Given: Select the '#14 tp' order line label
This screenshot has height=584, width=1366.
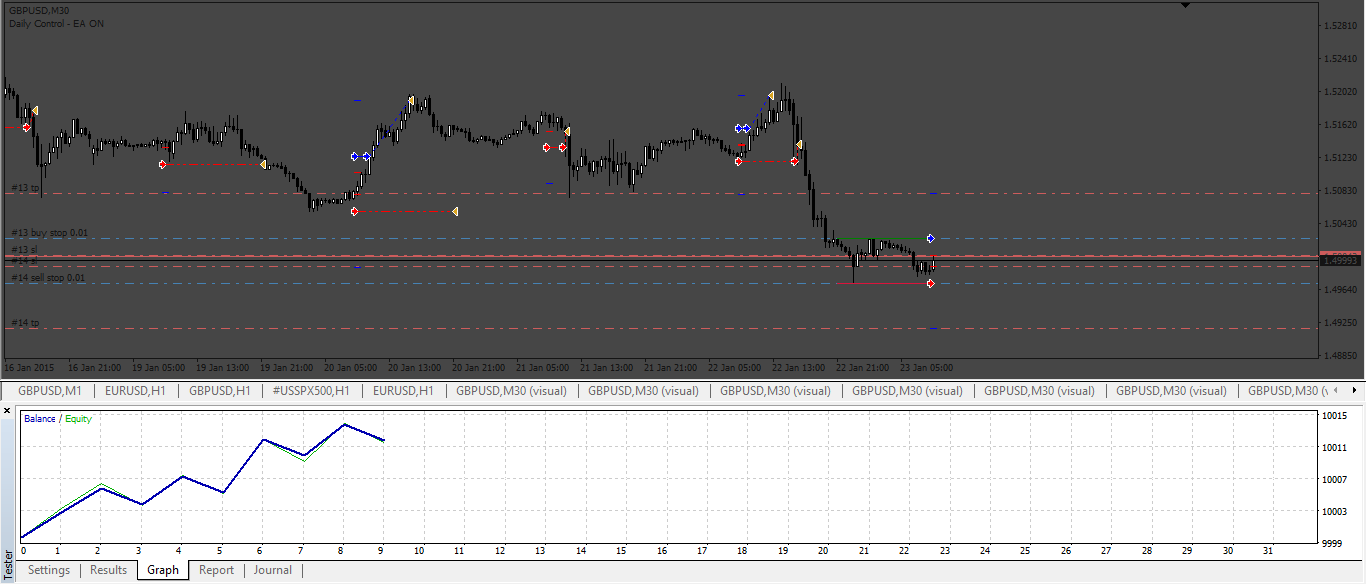Looking at the screenshot, I should (x=25, y=323).
